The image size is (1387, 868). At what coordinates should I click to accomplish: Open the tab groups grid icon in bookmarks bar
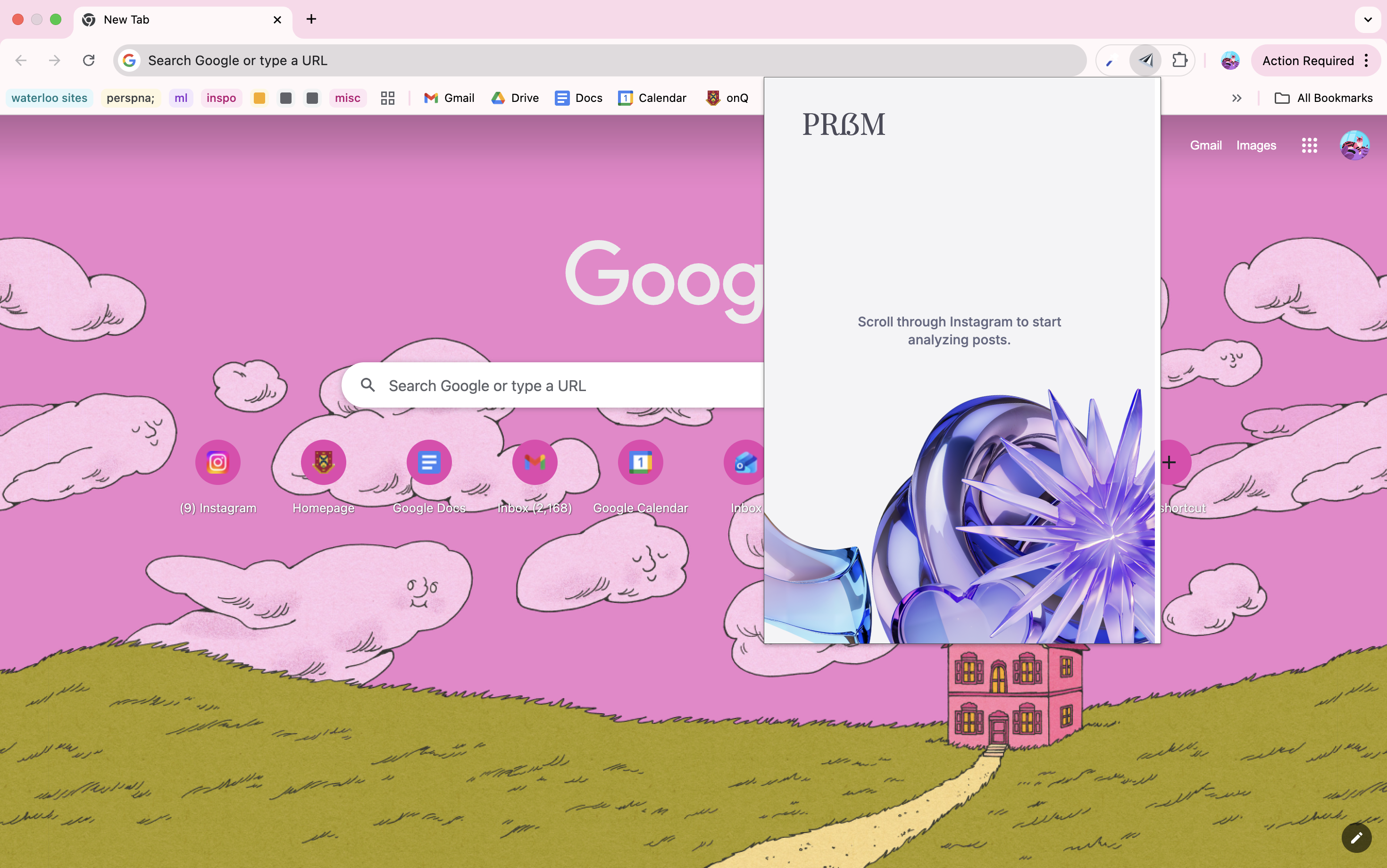point(387,98)
